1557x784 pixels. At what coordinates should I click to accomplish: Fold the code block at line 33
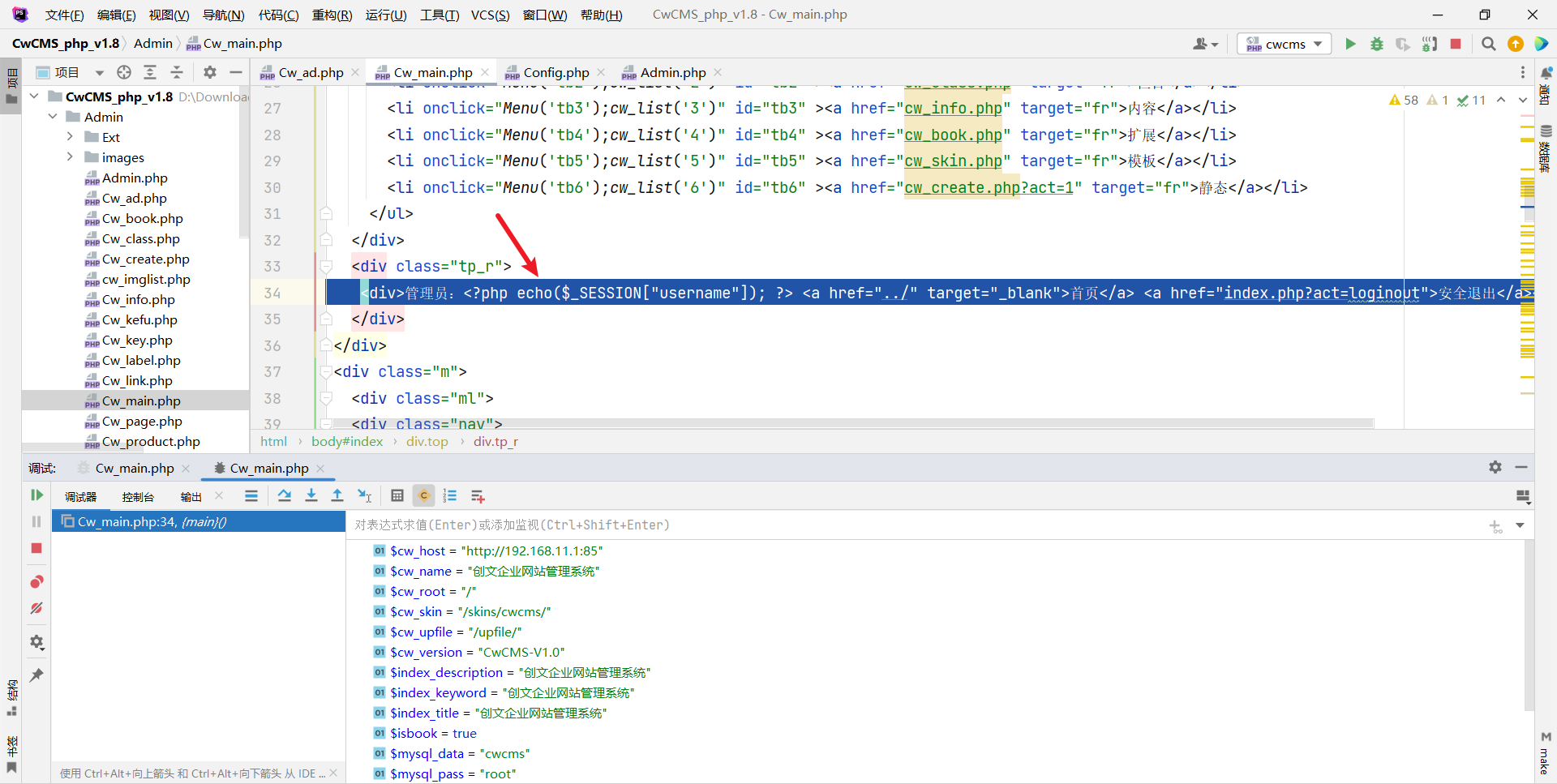pos(326,266)
